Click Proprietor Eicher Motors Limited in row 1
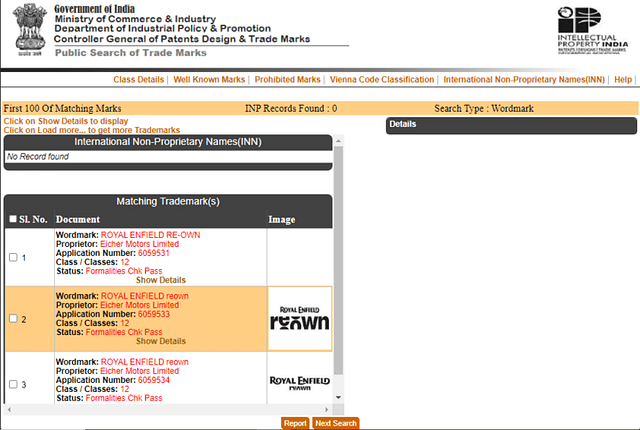Screen dimensions: 640x430 [140, 244]
